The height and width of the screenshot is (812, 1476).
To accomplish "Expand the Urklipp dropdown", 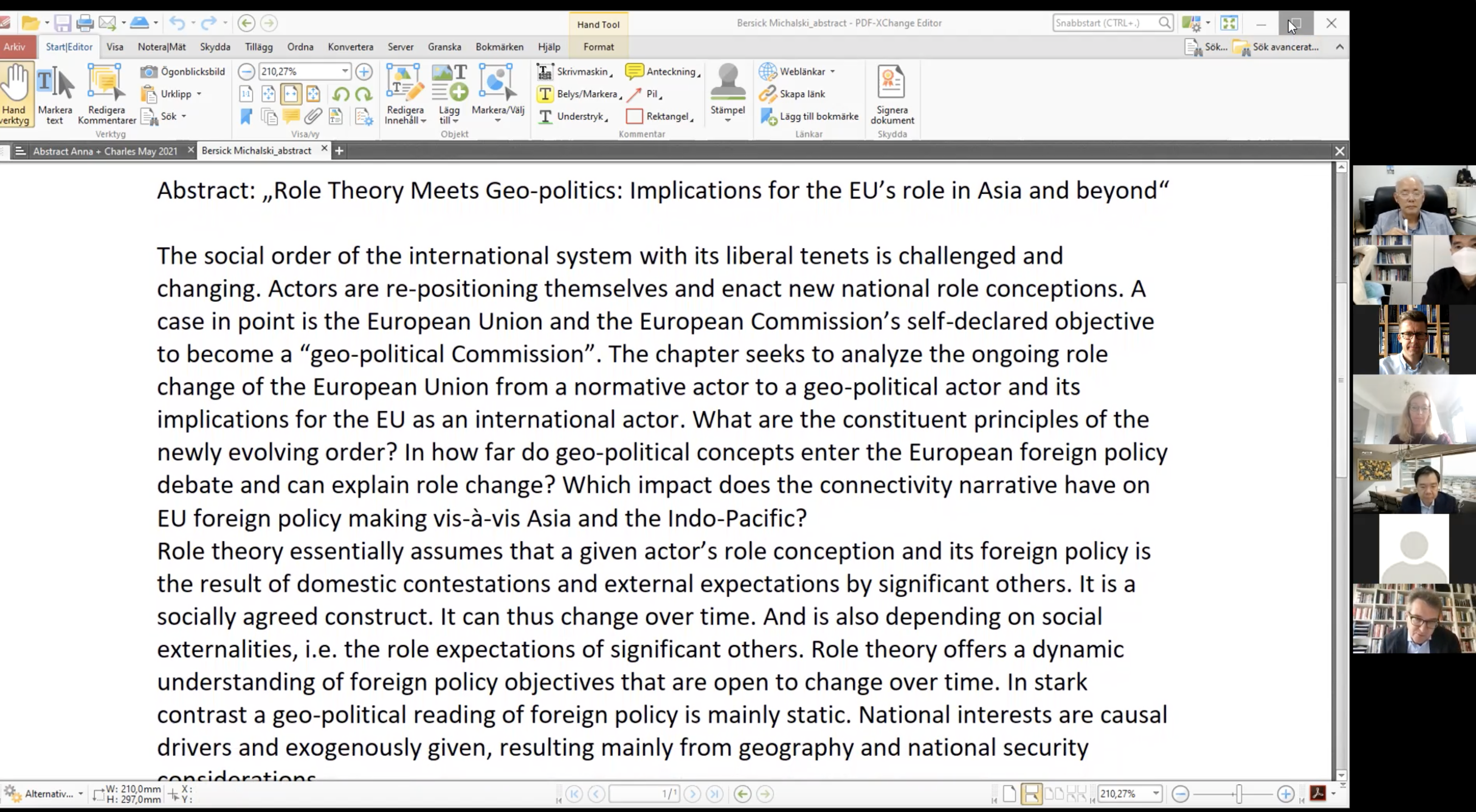I will (x=199, y=94).
